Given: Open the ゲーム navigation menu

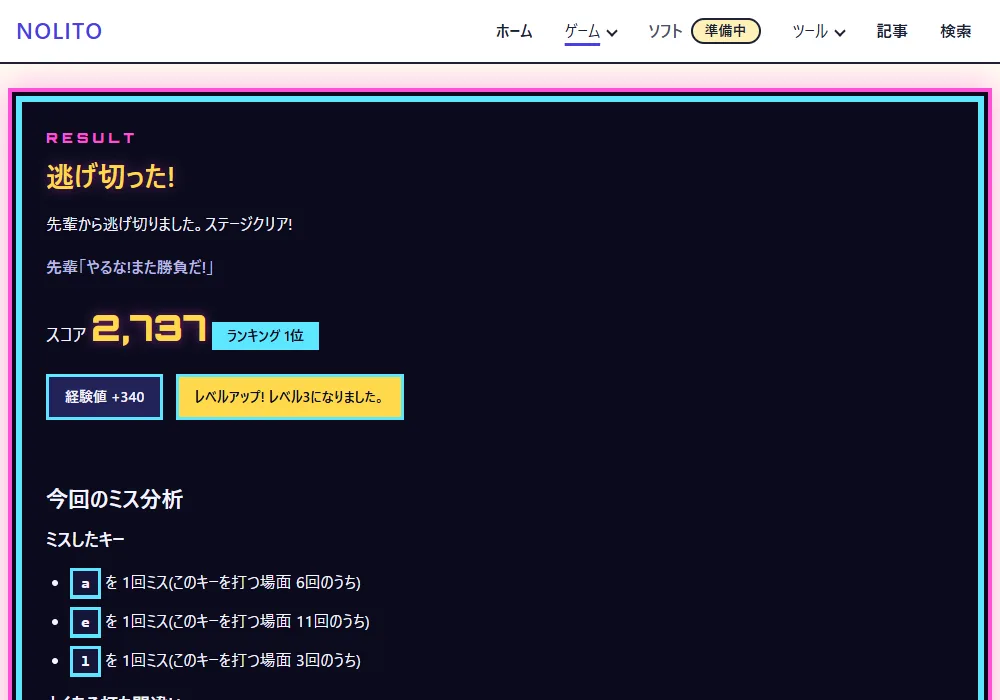Looking at the screenshot, I should pyautogui.click(x=582, y=31).
